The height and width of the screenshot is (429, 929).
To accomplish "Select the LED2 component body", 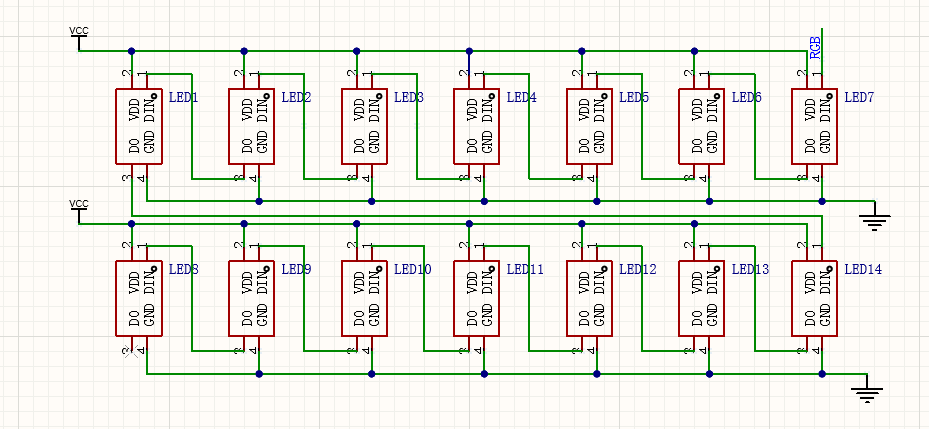I will click(x=252, y=126).
